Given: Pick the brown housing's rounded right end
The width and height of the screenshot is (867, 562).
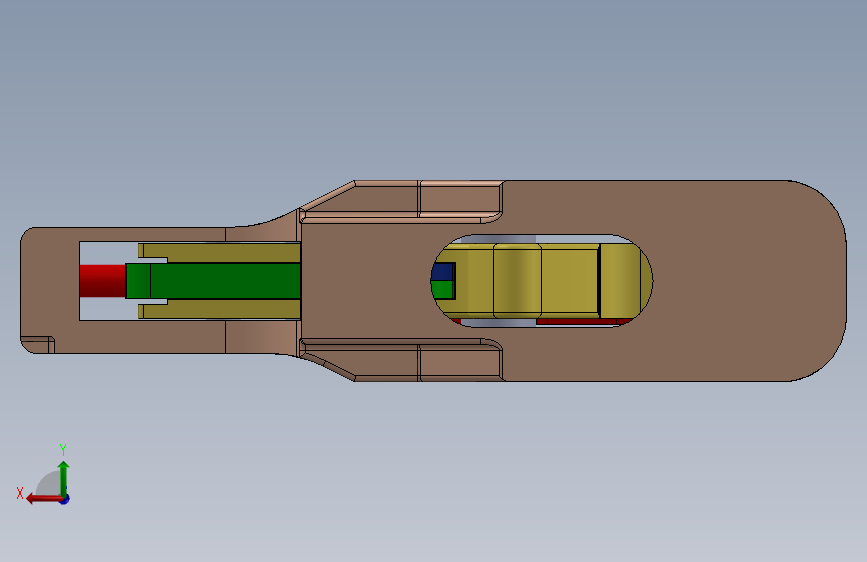Looking at the screenshot, I should [x=817, y=281].
